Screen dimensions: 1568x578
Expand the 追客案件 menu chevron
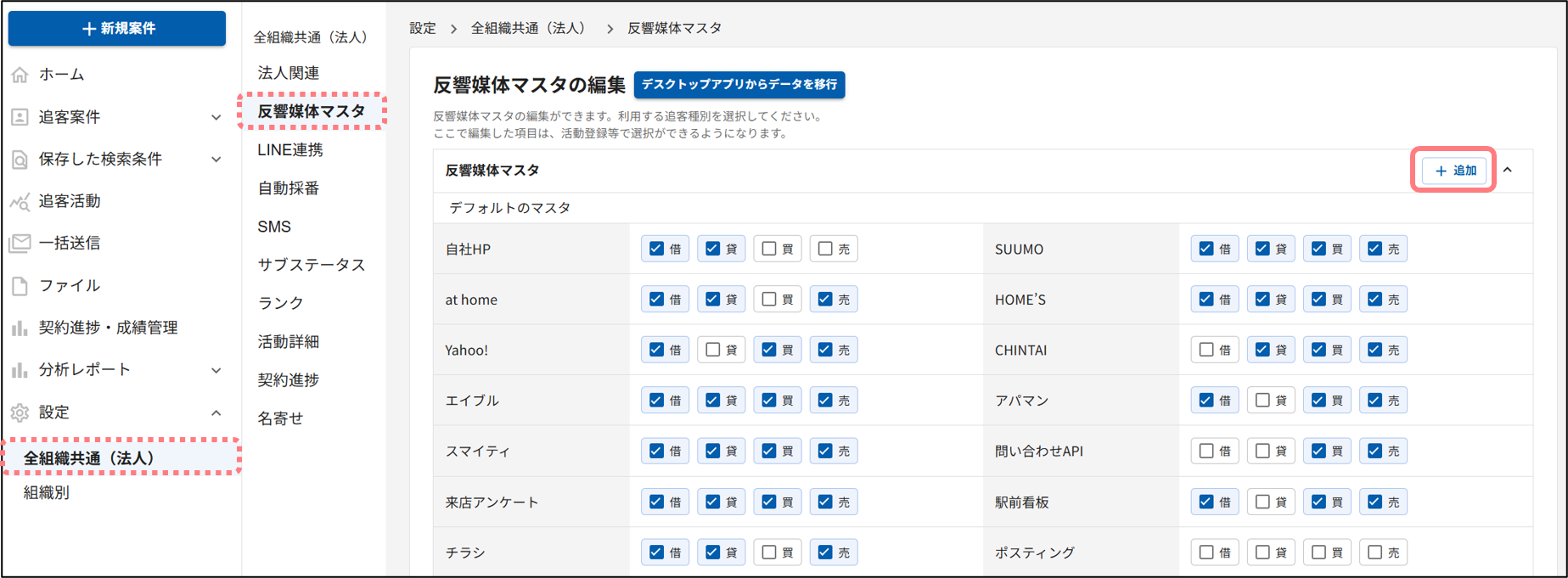point(216,117)
